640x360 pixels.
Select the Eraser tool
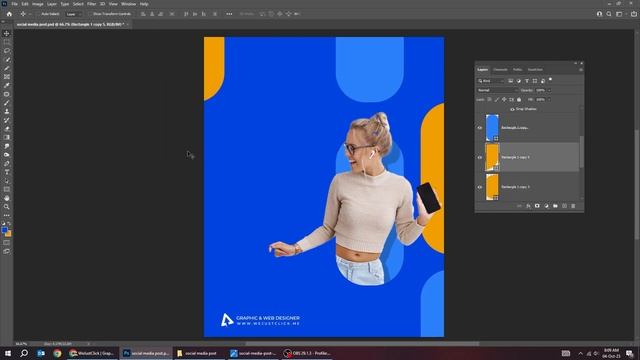pos(7,129)
